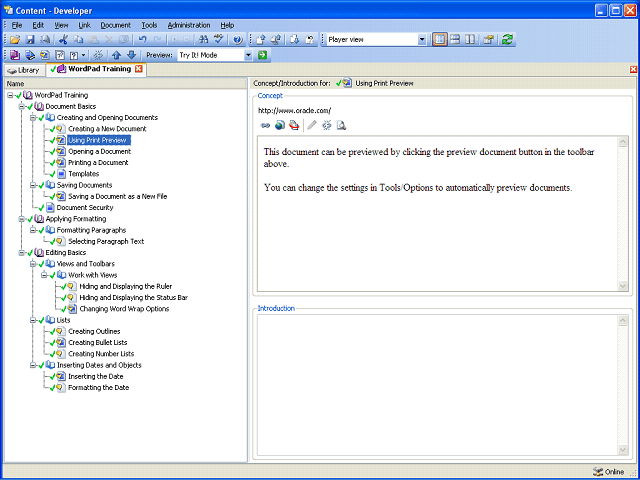Open the Link menu
This screenshot has width=640, height=480.
pyautogui.click(x=84, y=25)
